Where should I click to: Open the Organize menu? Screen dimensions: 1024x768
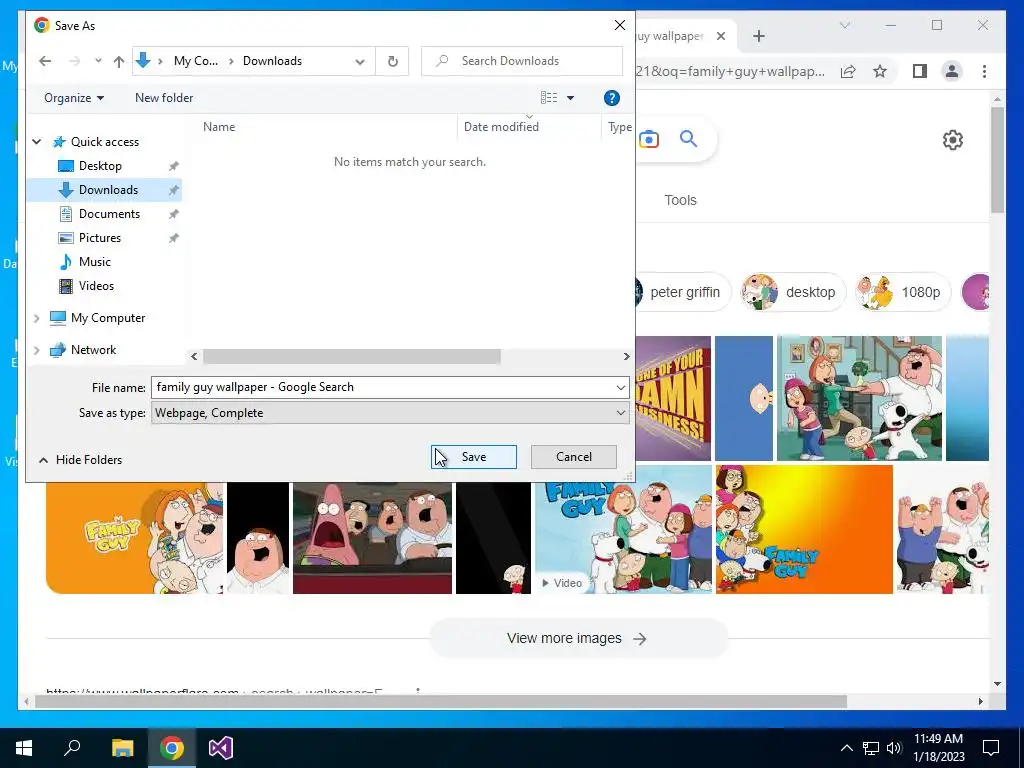pos(74,98)
